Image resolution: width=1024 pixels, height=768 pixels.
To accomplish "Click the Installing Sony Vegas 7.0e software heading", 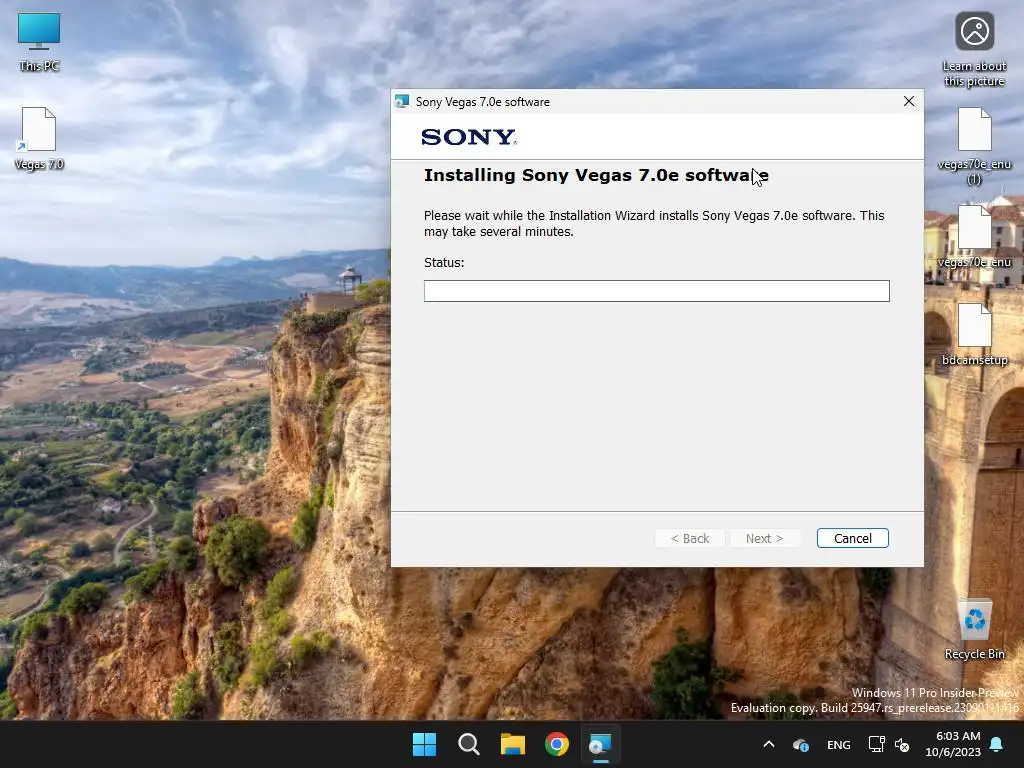I will point(596,175).
